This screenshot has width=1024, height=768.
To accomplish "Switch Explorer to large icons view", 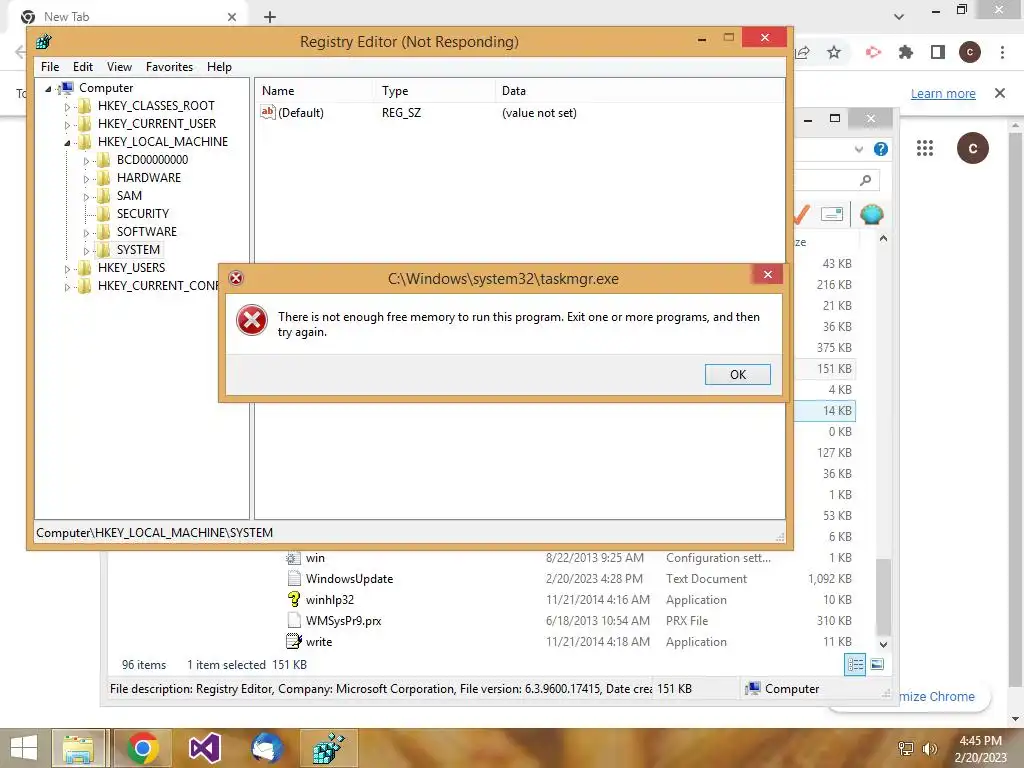I will [877, 665].
